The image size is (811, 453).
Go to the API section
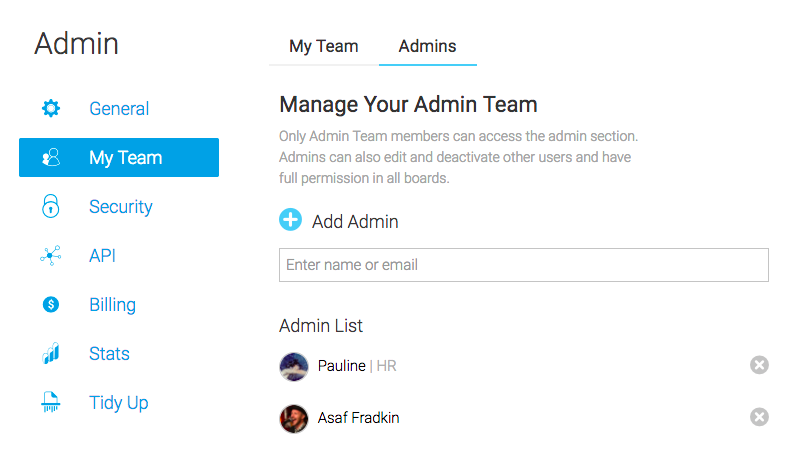(x=102, y=255)
